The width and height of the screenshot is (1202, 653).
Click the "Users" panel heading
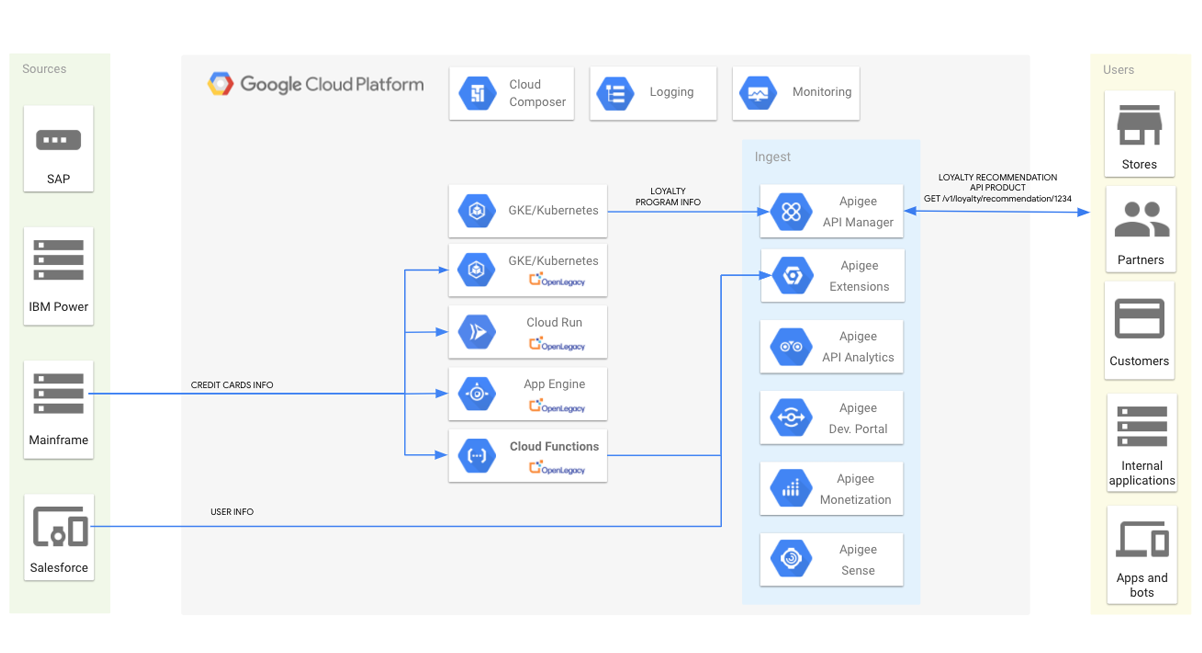coord(1118,70)
